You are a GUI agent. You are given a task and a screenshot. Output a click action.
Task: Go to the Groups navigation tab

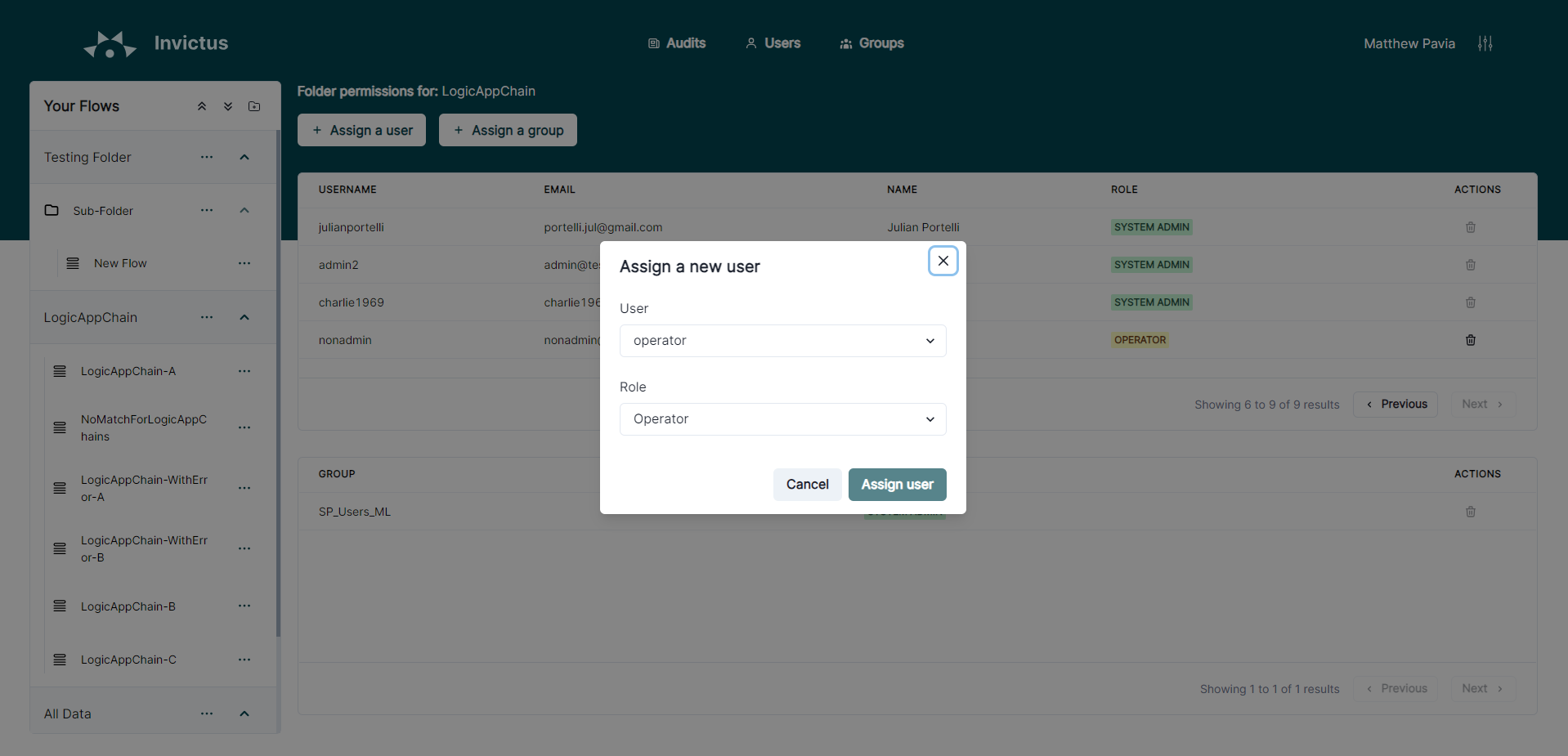pyautogui.click(x=871, y=43)
